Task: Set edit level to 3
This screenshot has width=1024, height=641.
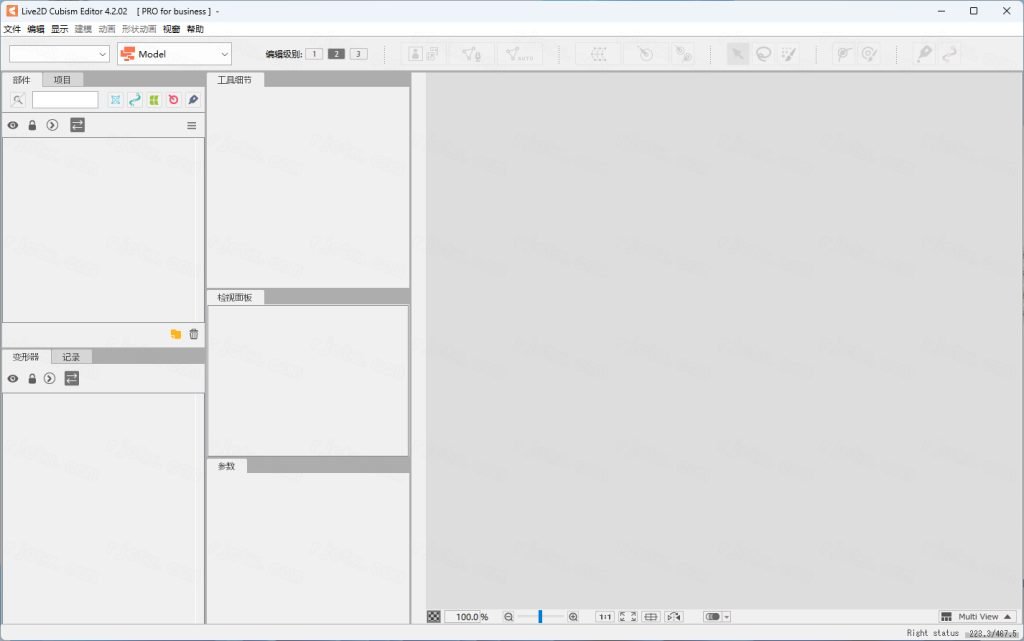Action: click(359, 54)
